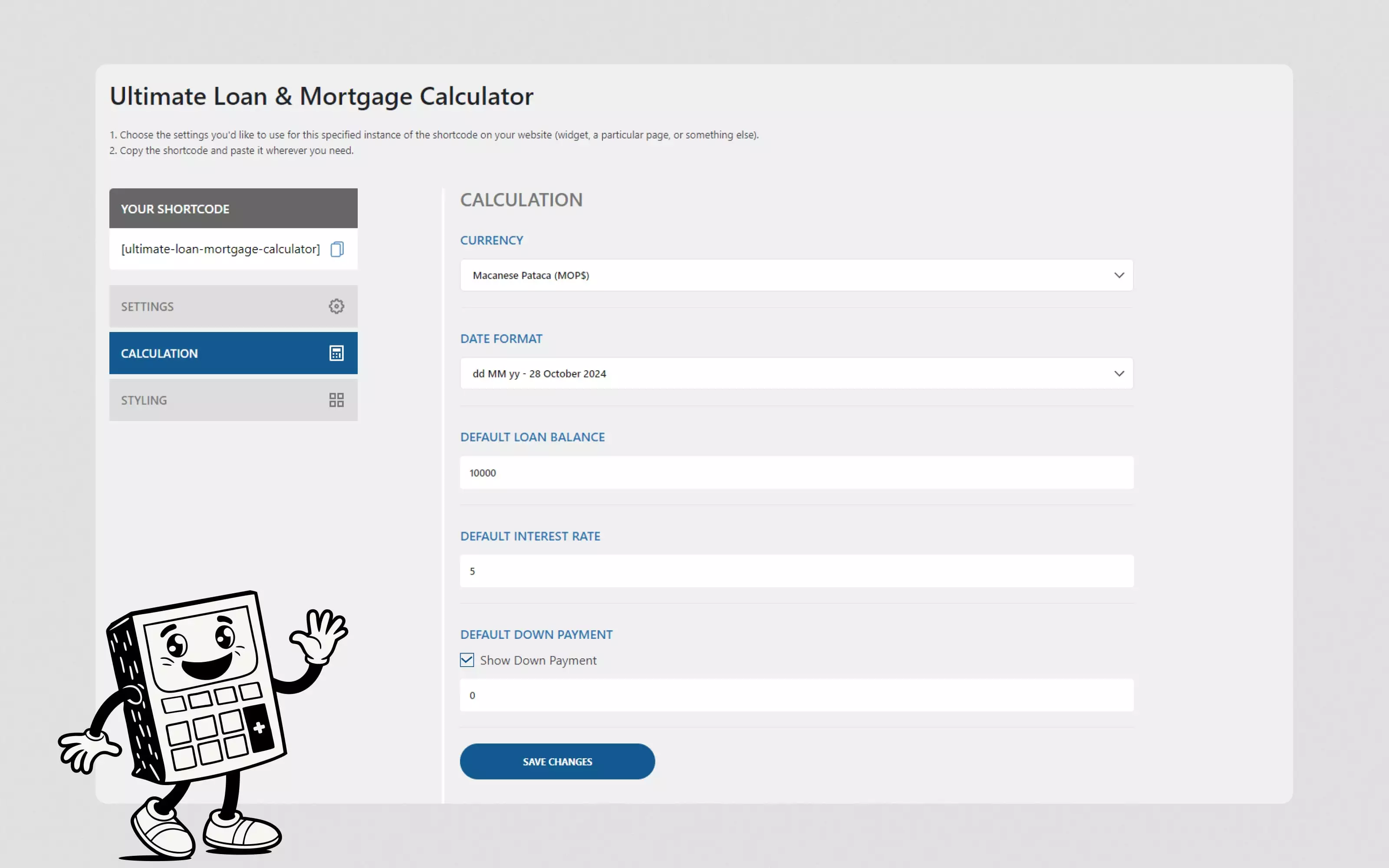Click the DEFAULT LOAN BALANCE input field
1389x868 pixels.
[797, 472]
